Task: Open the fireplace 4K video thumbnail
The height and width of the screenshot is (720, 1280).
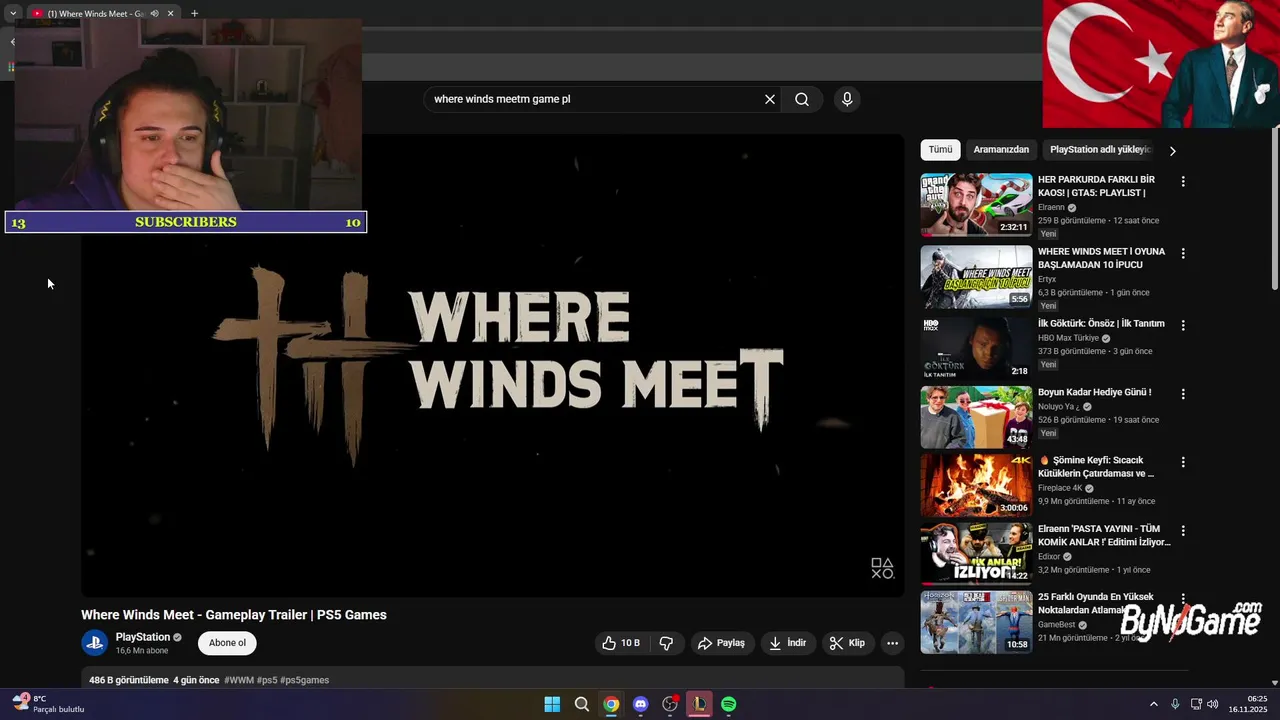Action: pos(976,486)
